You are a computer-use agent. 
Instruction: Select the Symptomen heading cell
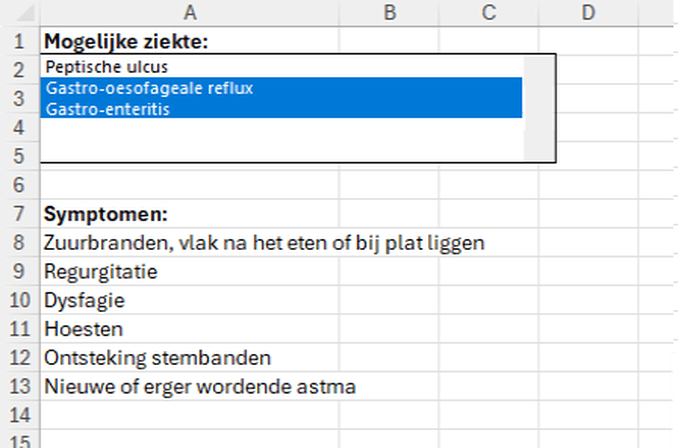[x=105, y=214]
